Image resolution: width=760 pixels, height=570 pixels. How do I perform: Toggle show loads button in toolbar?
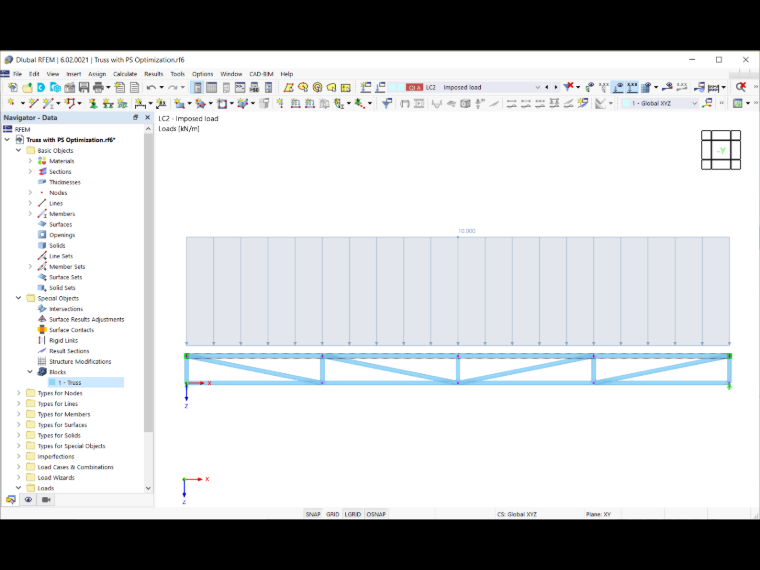pyautogui.click(x=618, y=87)
